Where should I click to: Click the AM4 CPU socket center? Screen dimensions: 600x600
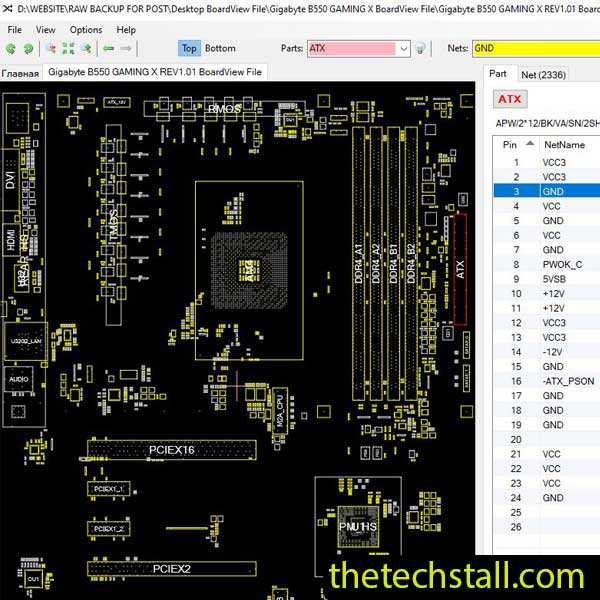249,271
